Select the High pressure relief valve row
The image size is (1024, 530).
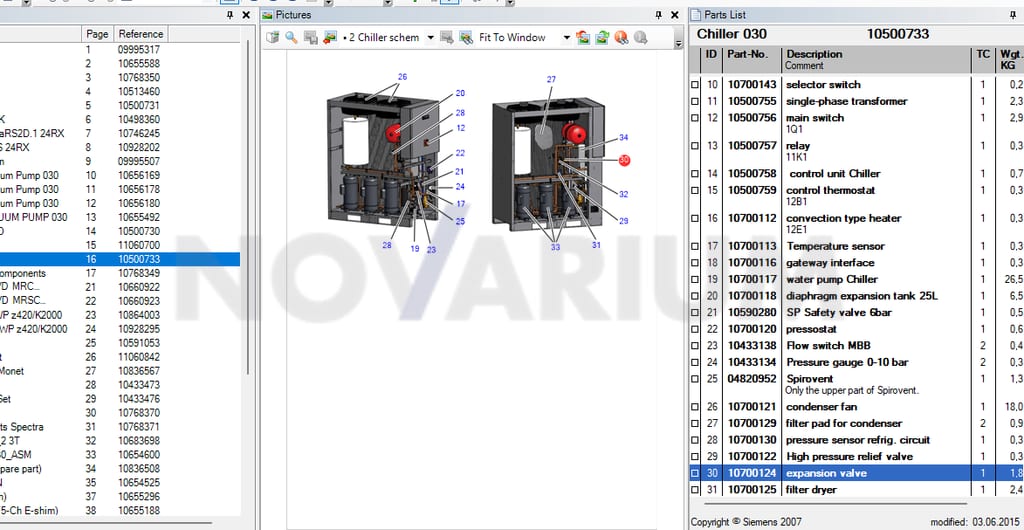[x=857, y=456]
